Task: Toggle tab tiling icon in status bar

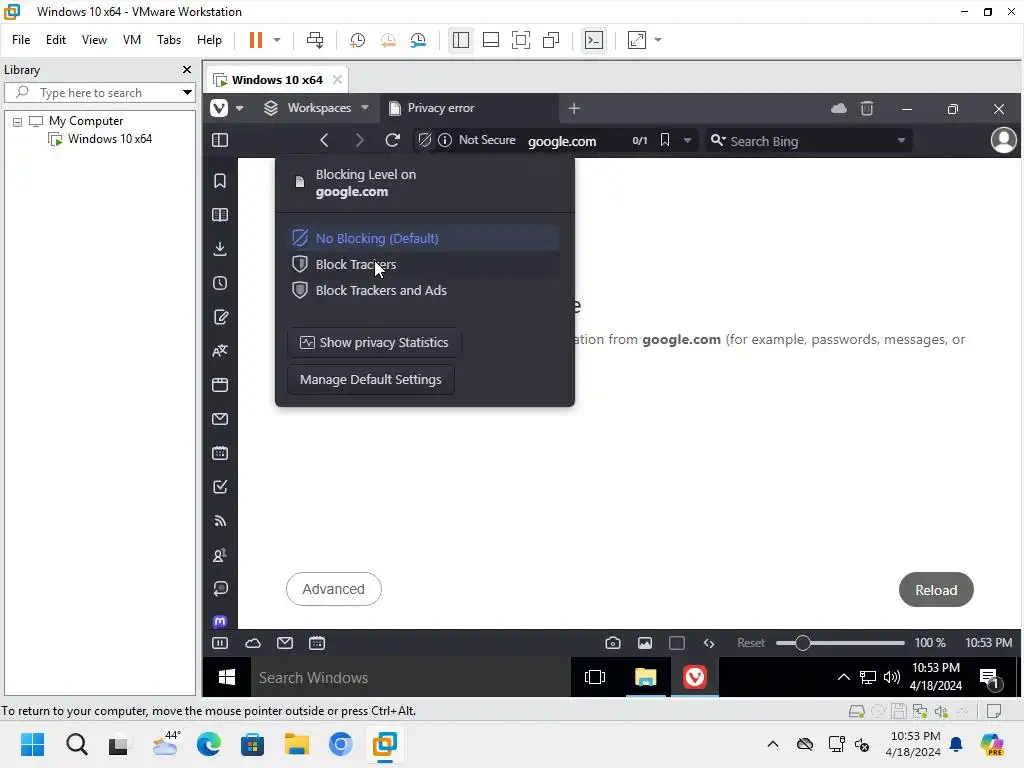Action: click(x=677, y=643)
